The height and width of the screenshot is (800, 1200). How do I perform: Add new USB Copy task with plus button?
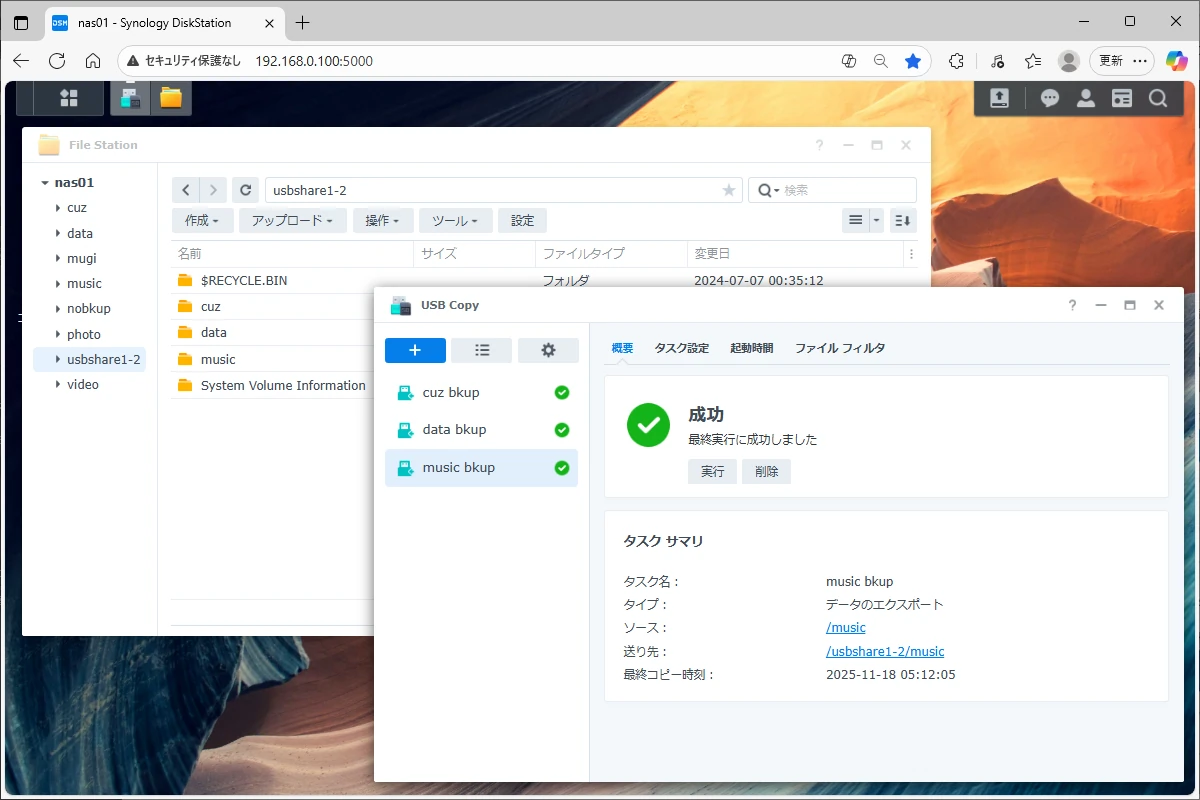[x=415, y=350]
